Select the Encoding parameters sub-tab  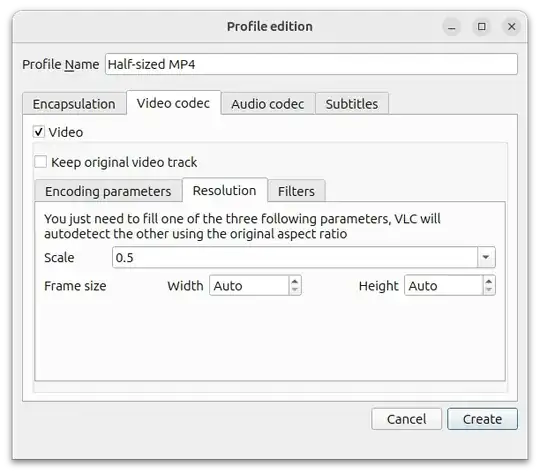(x=108, y=191)
